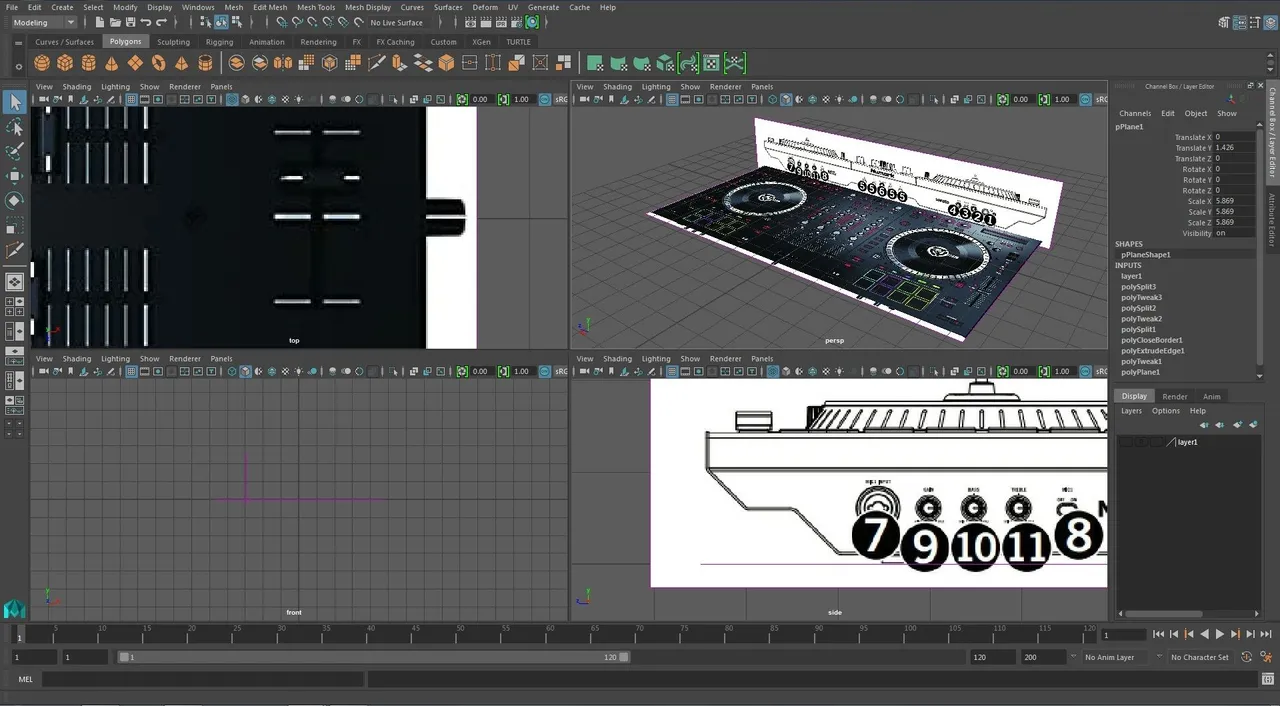Open the UV editor shelf icon
The height and width of the screenshot is (706, 1280).
[x=711, y=63]
